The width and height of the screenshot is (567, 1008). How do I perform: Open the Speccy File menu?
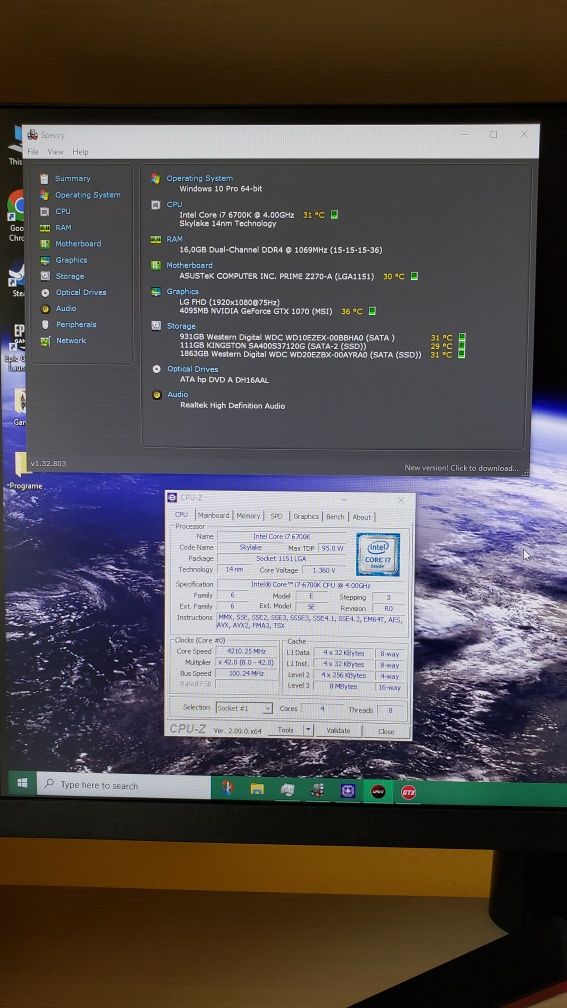tap(33, 152)
